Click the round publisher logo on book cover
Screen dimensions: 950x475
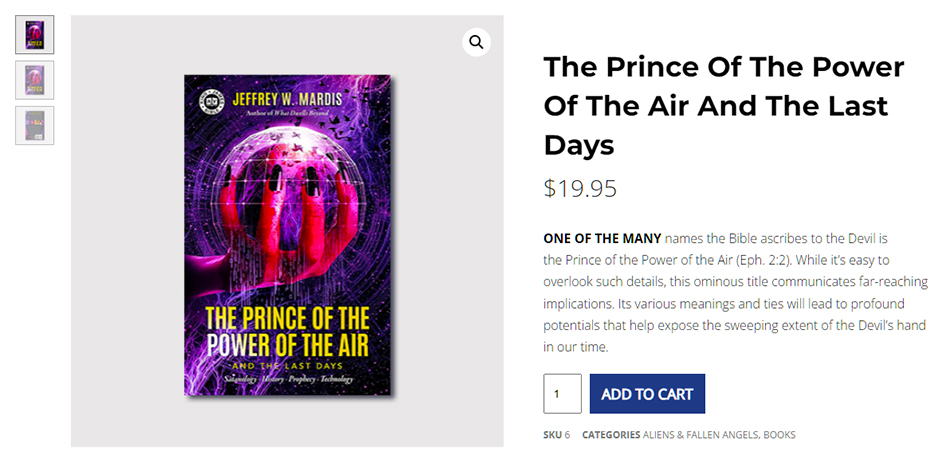point(207,100)
